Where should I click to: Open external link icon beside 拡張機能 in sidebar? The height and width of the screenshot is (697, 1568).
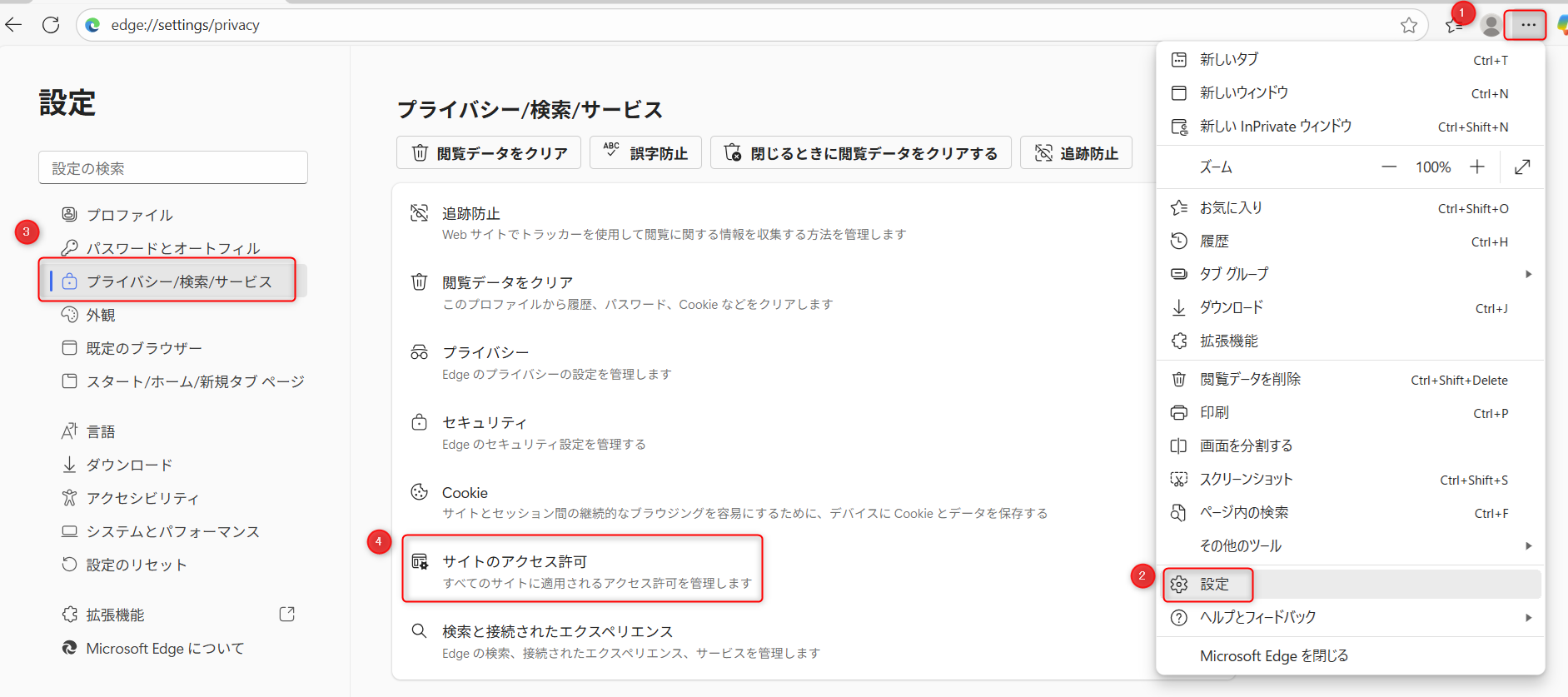tap(287, 615)
